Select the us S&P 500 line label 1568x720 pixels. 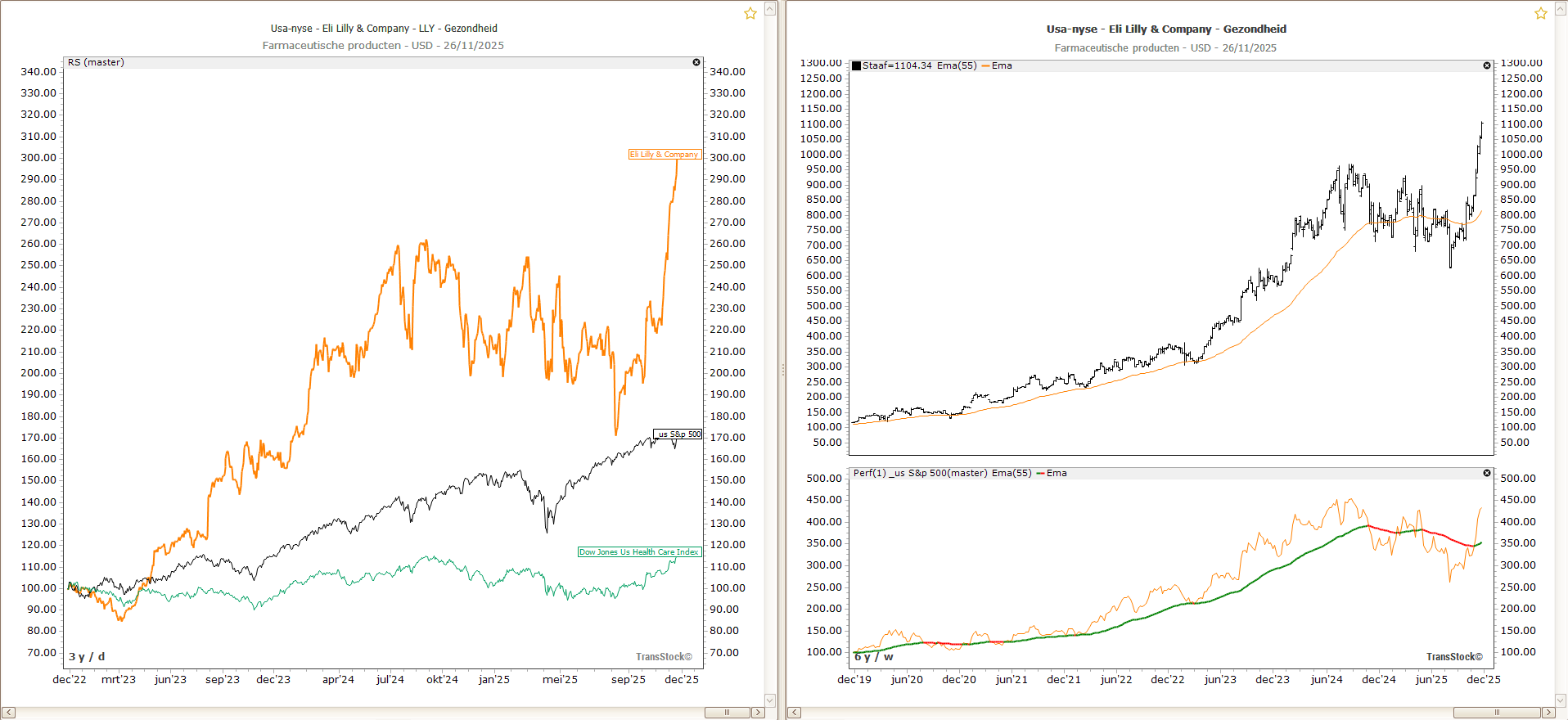(678, 434)
